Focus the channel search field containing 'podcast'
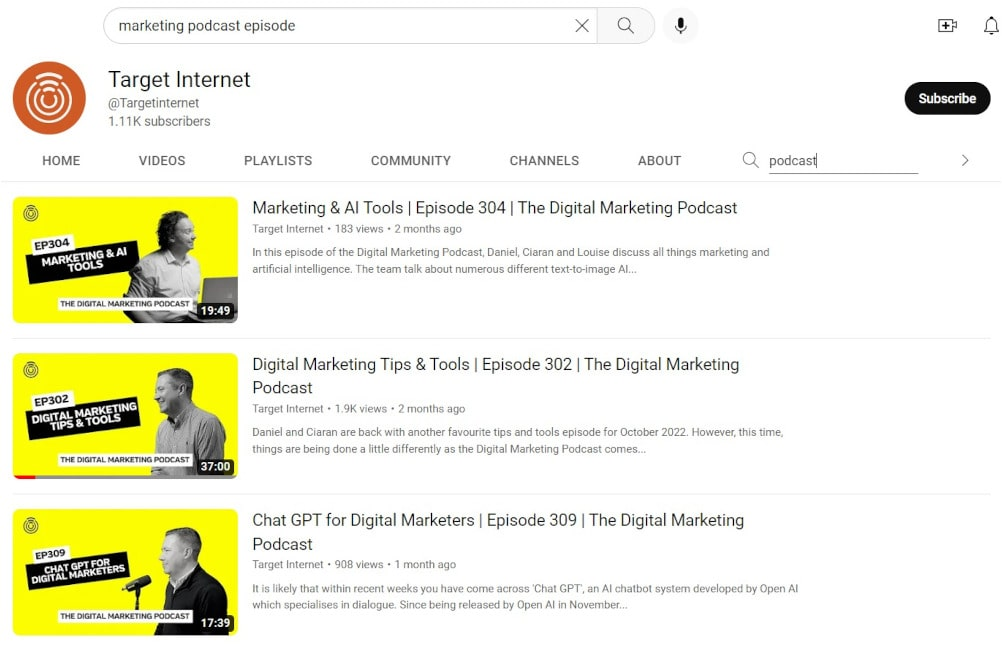1002x648 pixels. 843,160
